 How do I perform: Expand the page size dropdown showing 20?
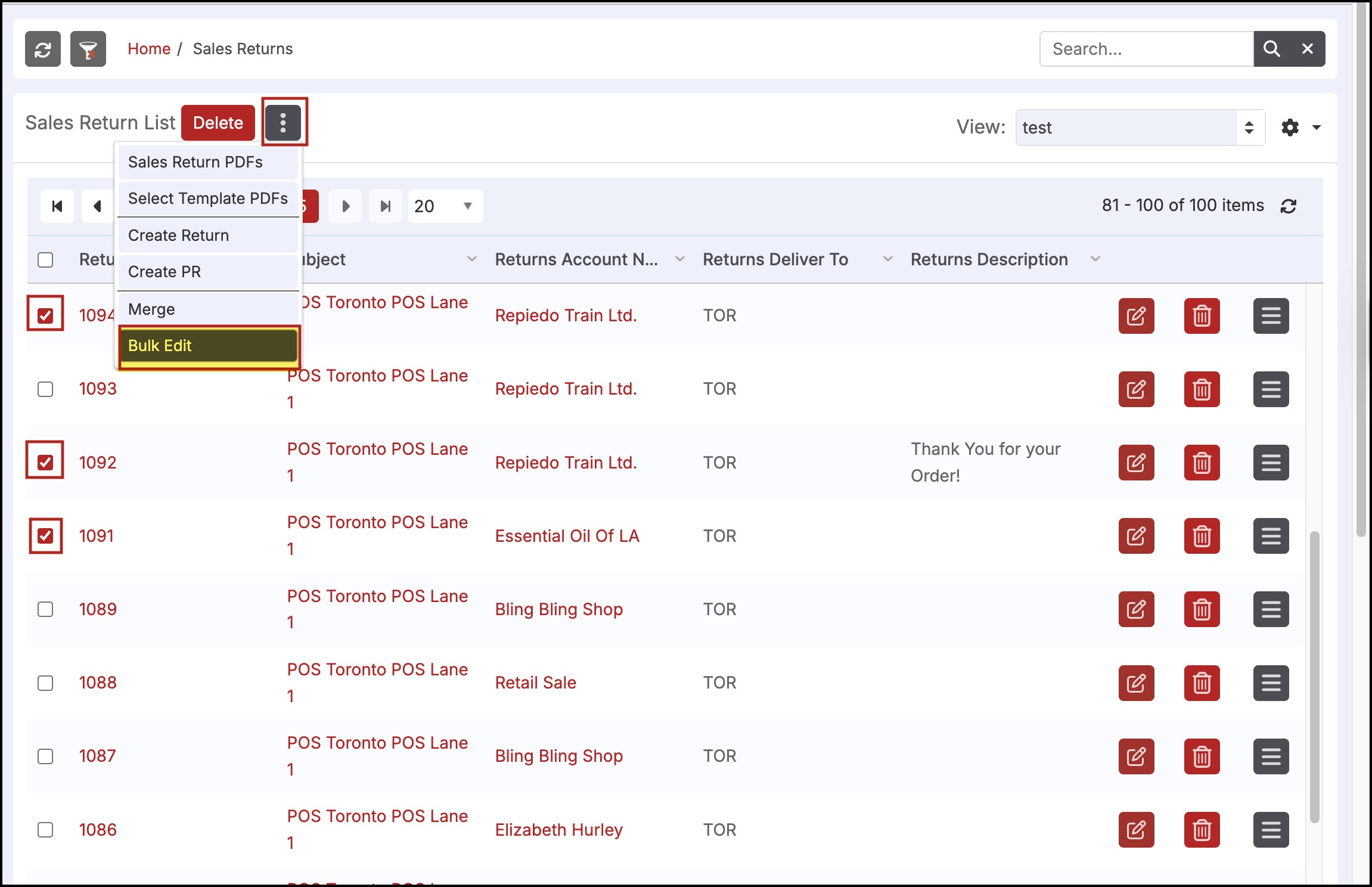(445, 206)
